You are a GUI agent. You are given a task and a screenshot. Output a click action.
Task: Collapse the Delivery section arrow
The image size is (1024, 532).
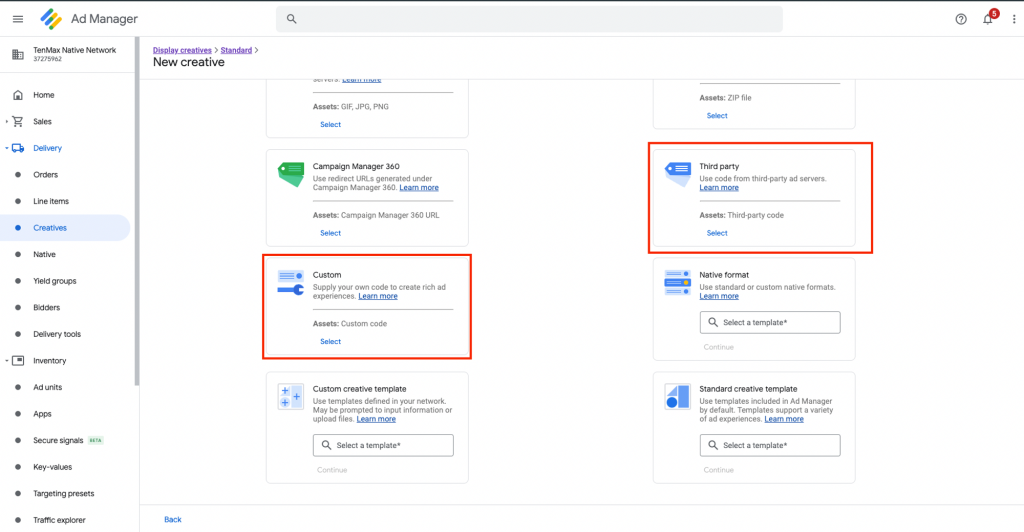7,148
